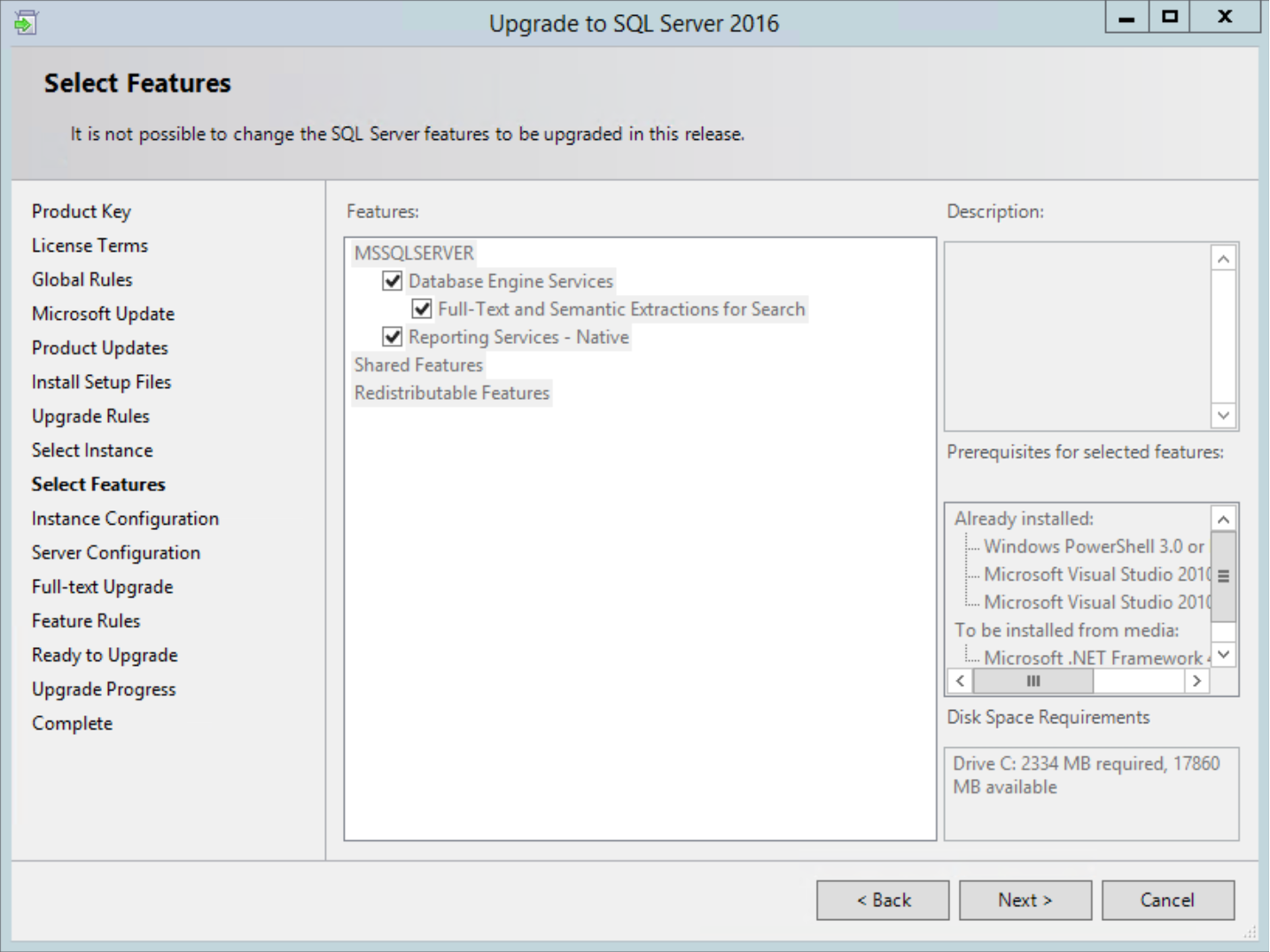Open the Product Key step
This screenshot has width=1270, height=952.
(x=82, y=212)
